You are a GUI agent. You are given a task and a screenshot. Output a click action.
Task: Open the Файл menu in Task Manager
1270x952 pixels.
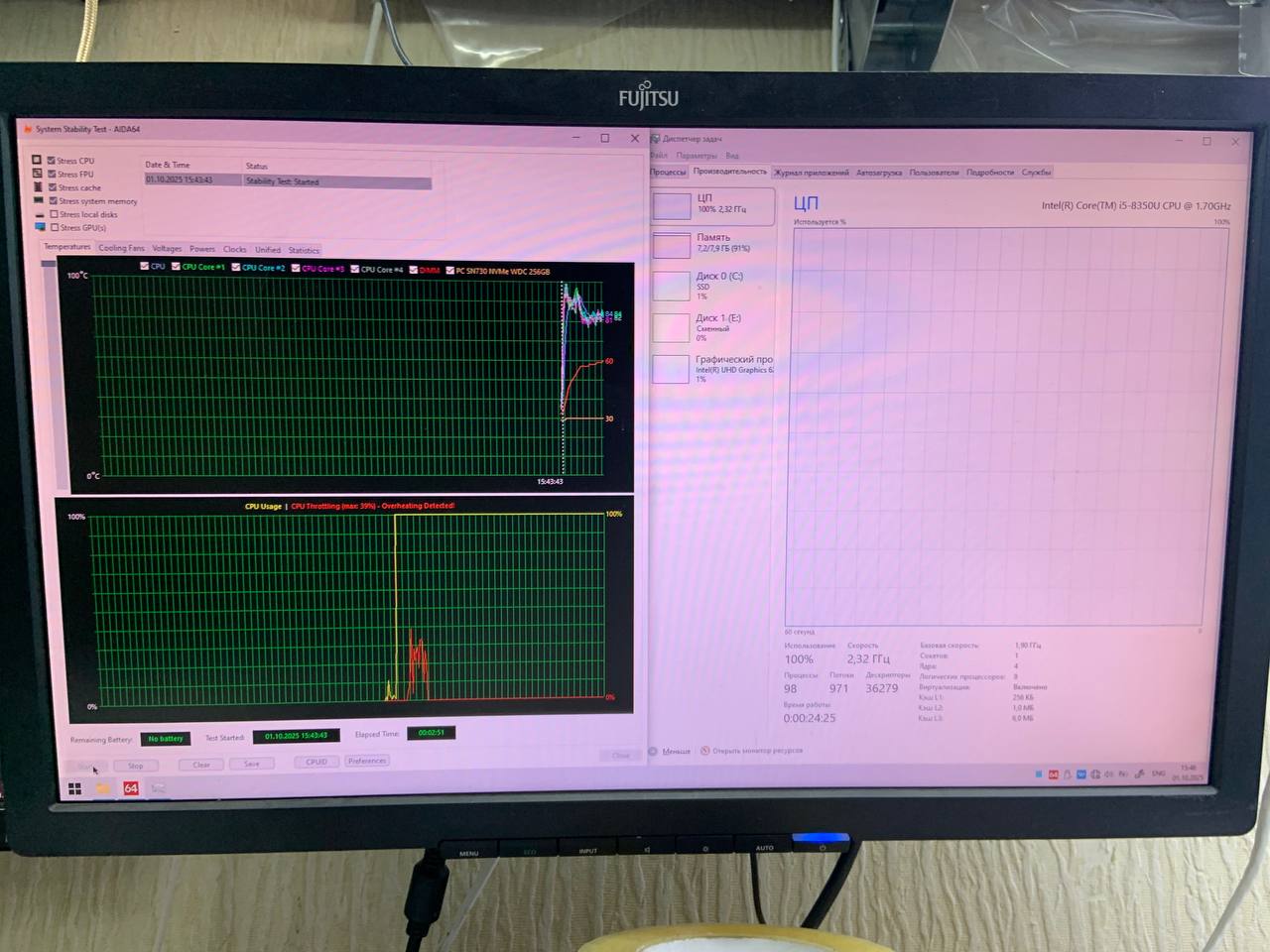659,156
